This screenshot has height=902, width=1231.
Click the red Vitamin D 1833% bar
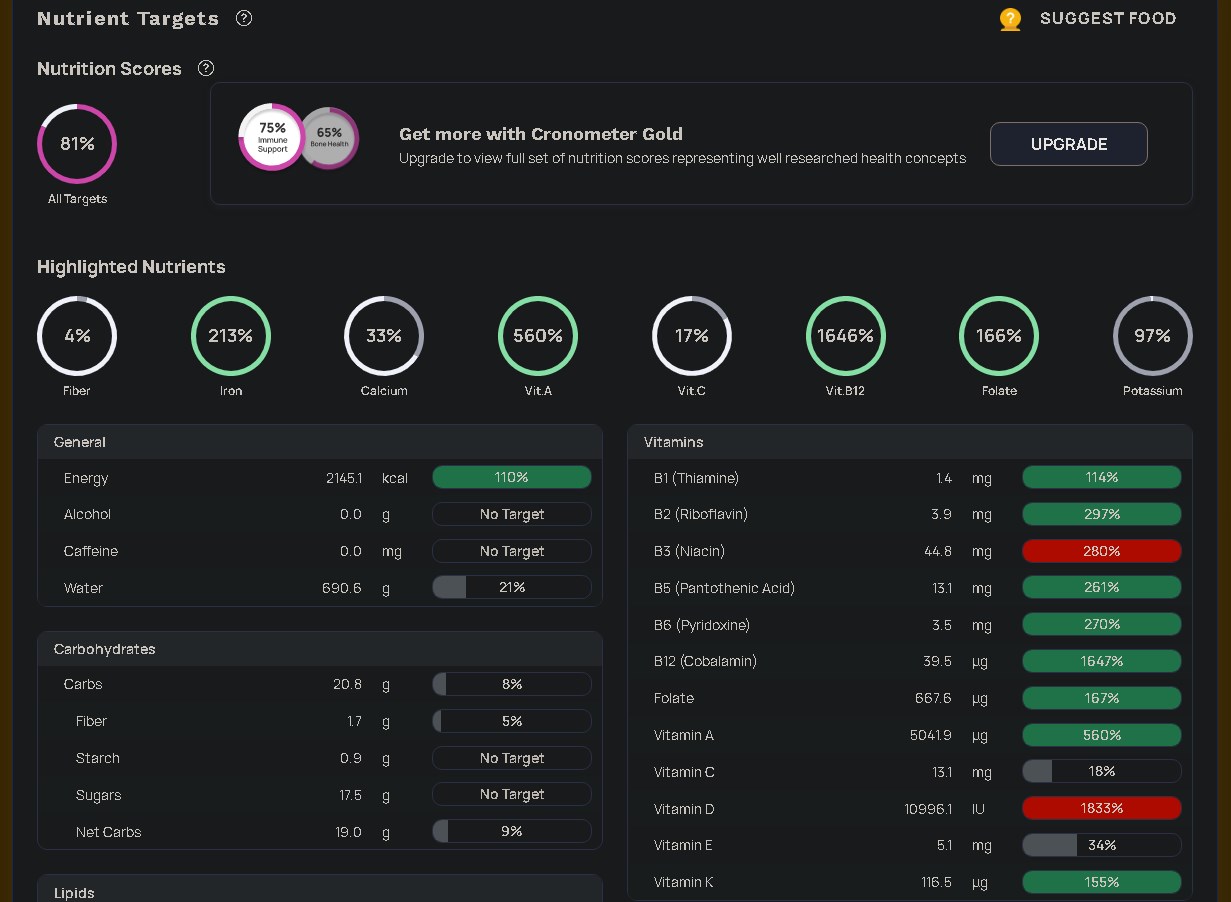[1102, 808]
